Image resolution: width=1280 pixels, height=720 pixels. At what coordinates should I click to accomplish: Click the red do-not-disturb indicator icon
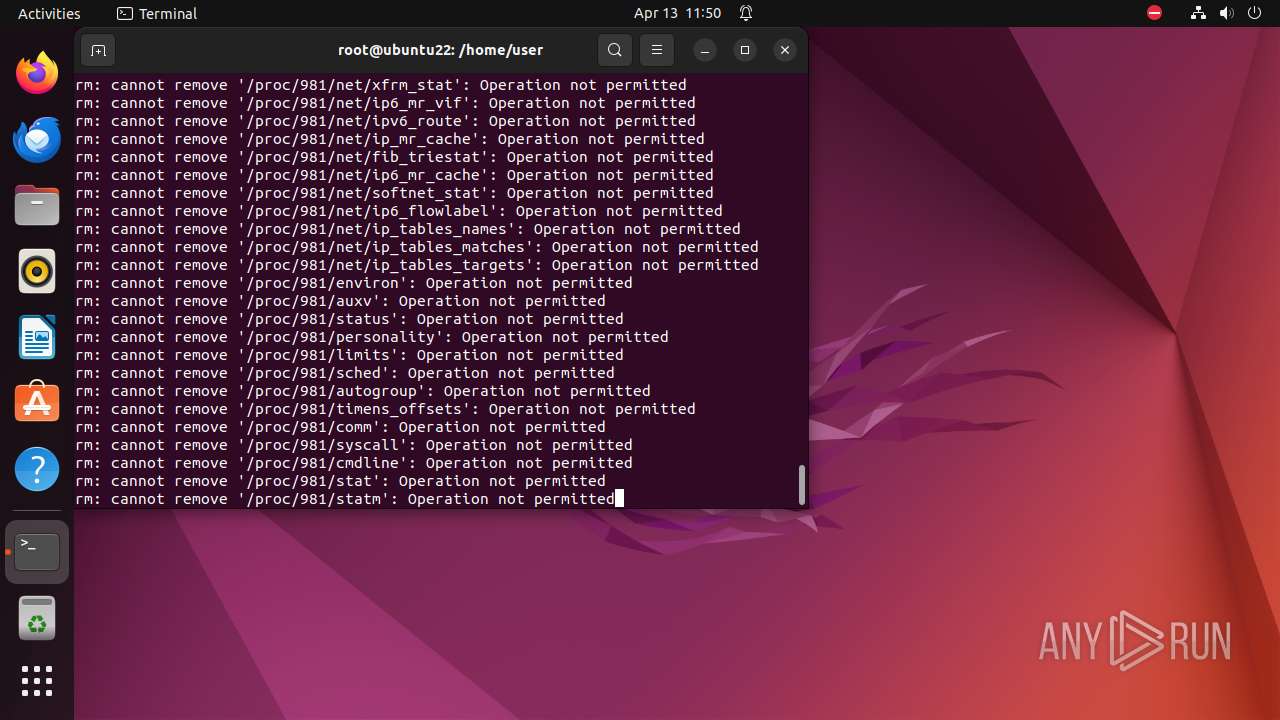click(x=1154, y=14)
